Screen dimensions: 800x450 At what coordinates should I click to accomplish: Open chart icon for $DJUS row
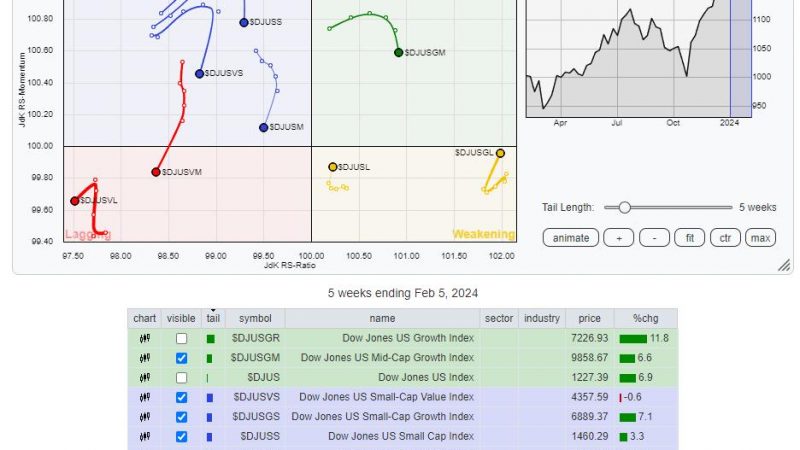(145, 378)
